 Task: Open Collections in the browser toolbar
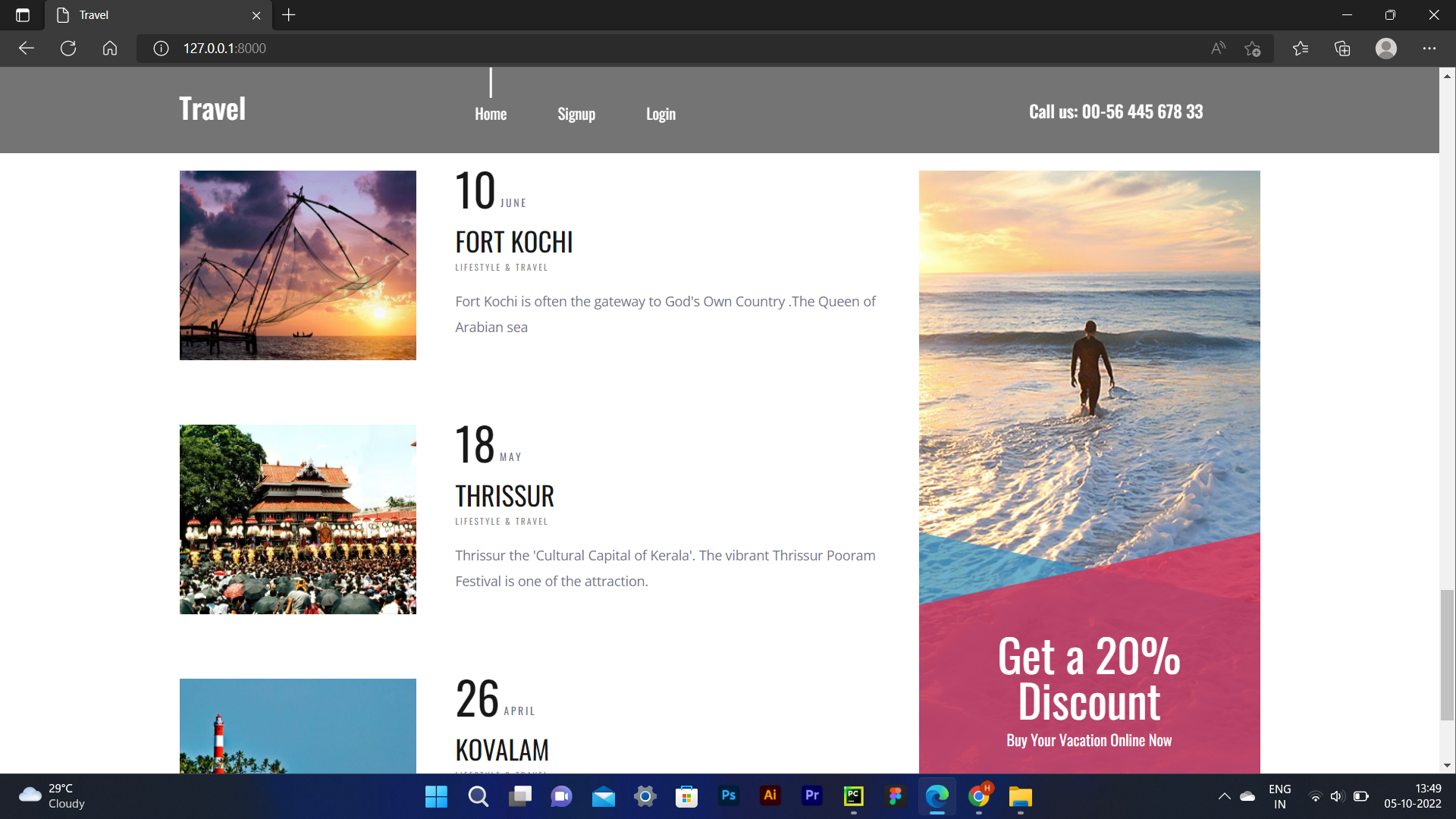(1342, 48)
